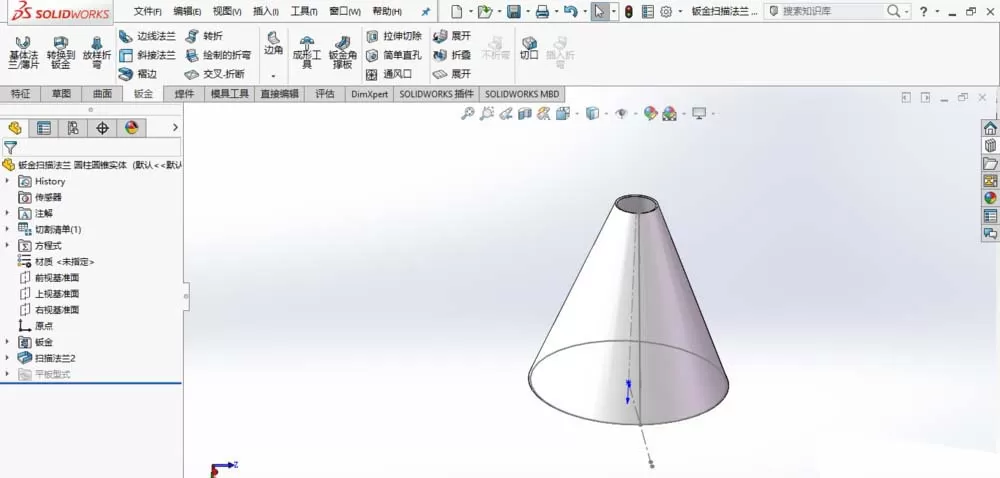The image size is (1000, 478).
Task: Switch to the 焊件 ribbon tab
Action: pos(184,94)
